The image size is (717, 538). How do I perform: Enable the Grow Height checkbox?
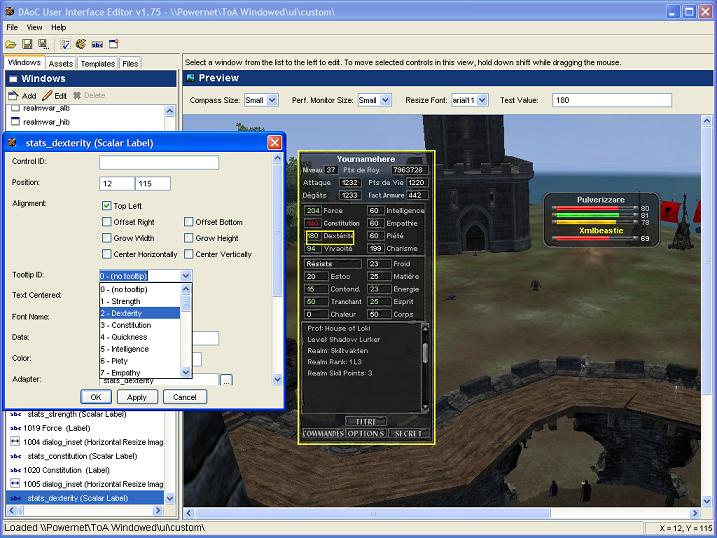point(188,238)
